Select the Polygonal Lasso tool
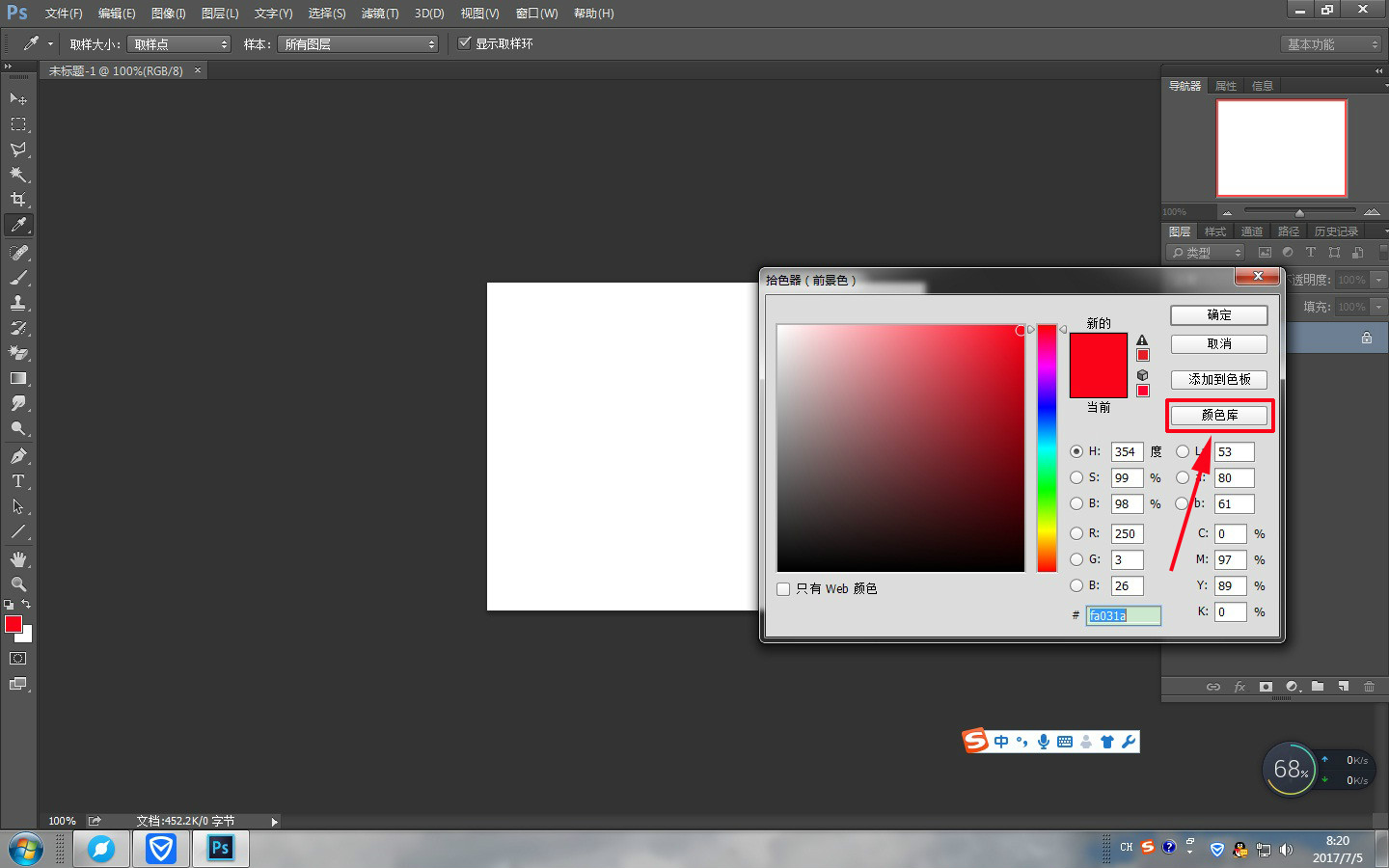The width and height of the screenshot is (1389, 868). coord(18,149)
